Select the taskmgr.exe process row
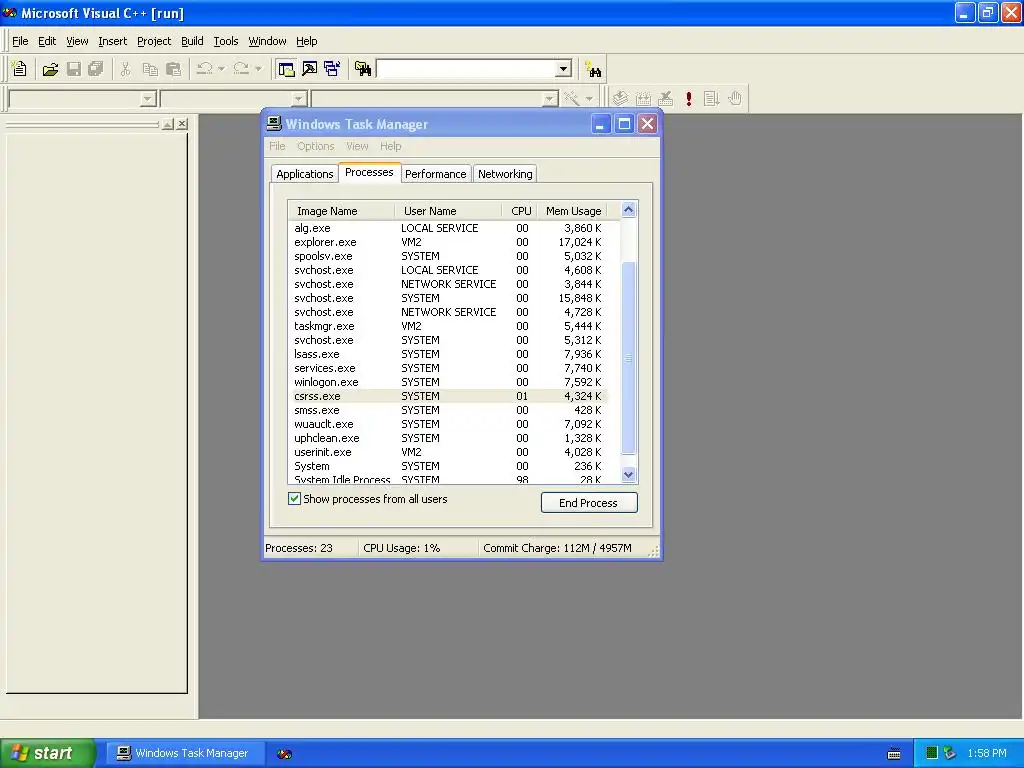The width and height of the screenshot is (1024, 768). (x=449, y=326)
